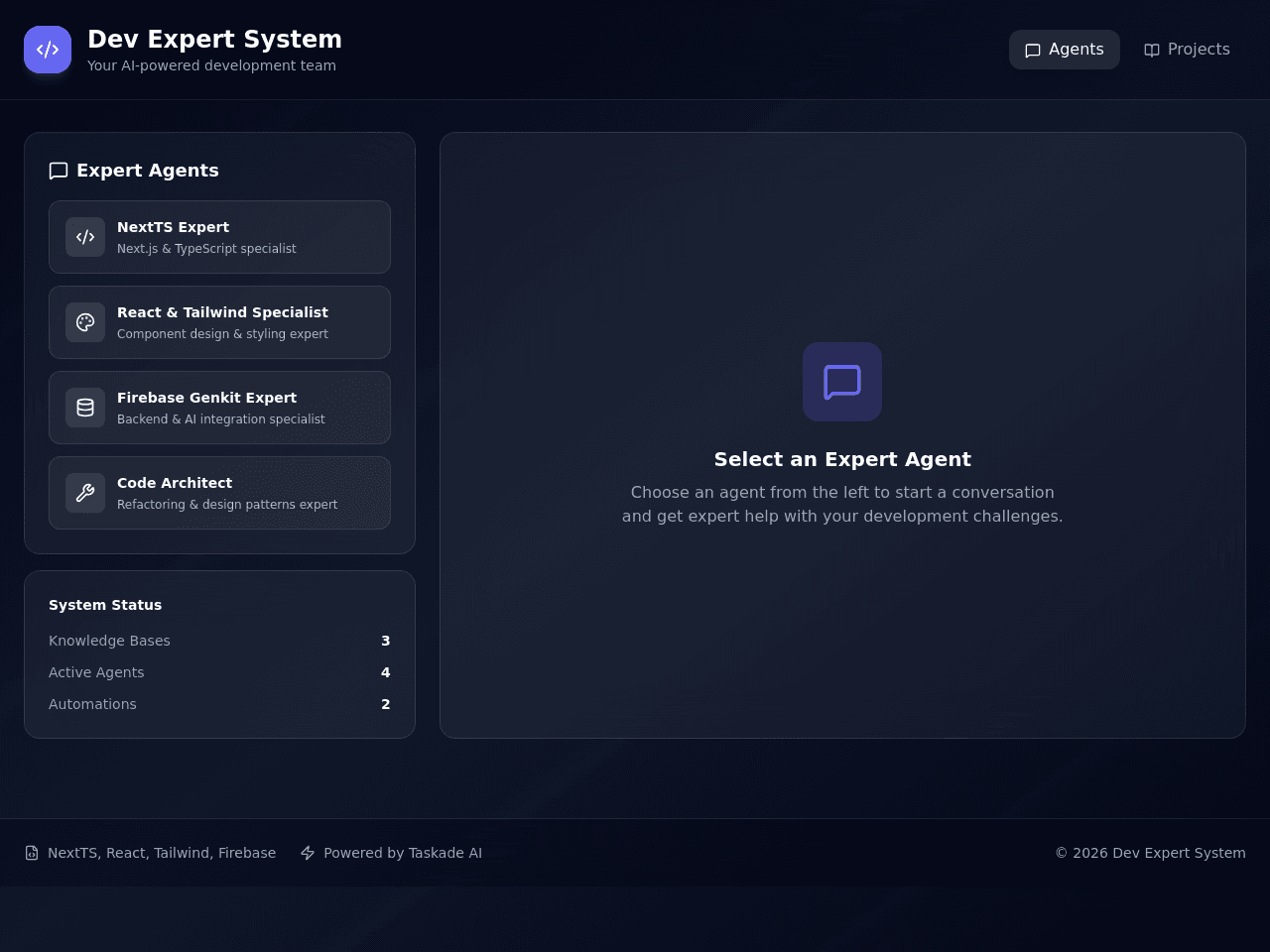Image resolution: width=1270 pixels, height=952 pixels.
Task: Click the purple code logo icon in header
Action: [48, 50]
